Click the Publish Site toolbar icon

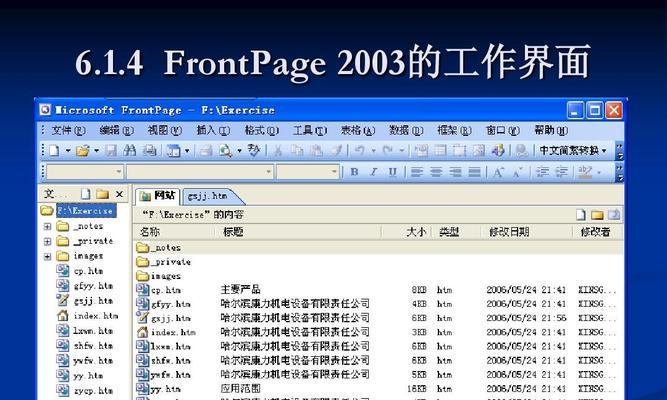tap(149, 150)
